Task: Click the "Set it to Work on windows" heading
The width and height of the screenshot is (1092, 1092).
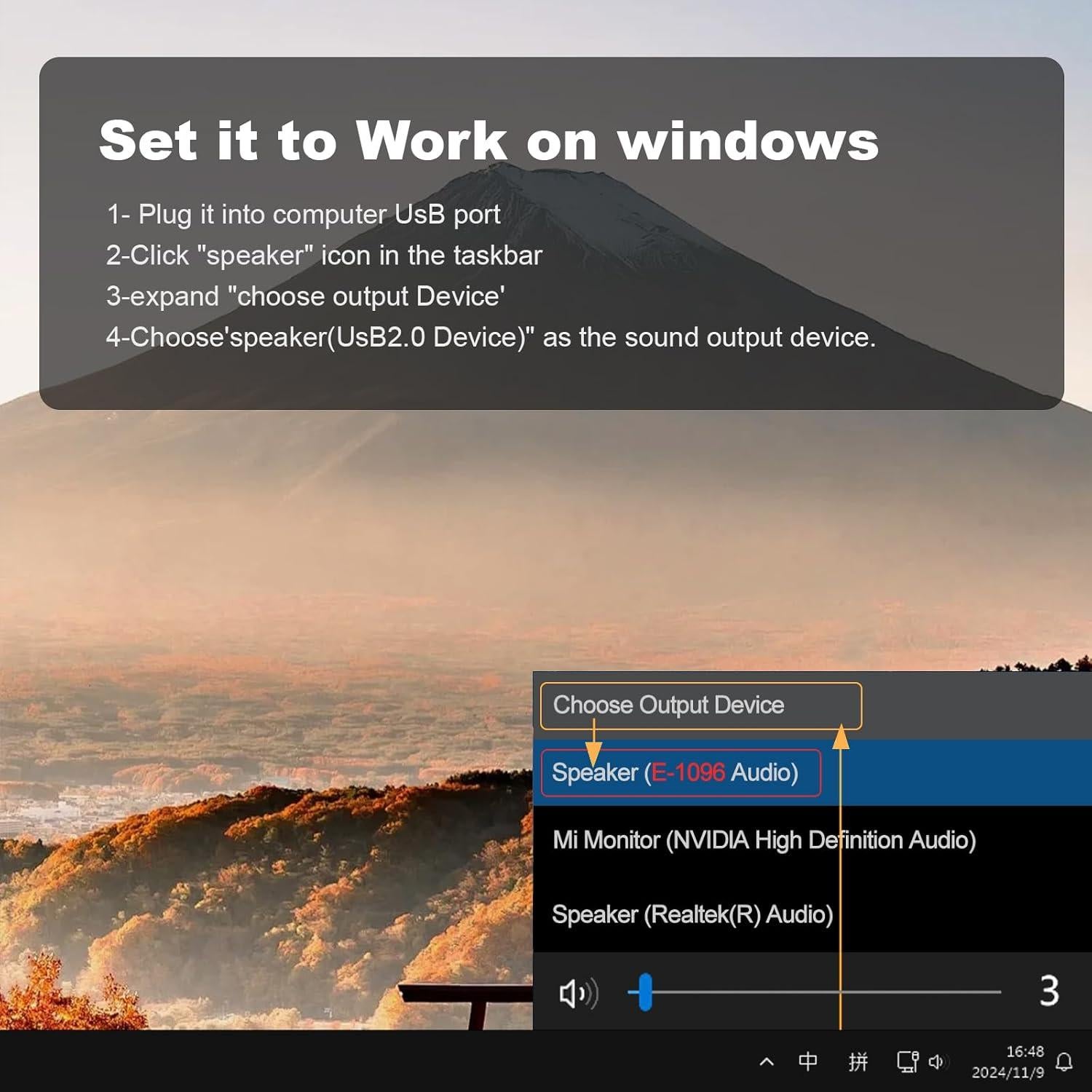Action: (x=488, y=141)
